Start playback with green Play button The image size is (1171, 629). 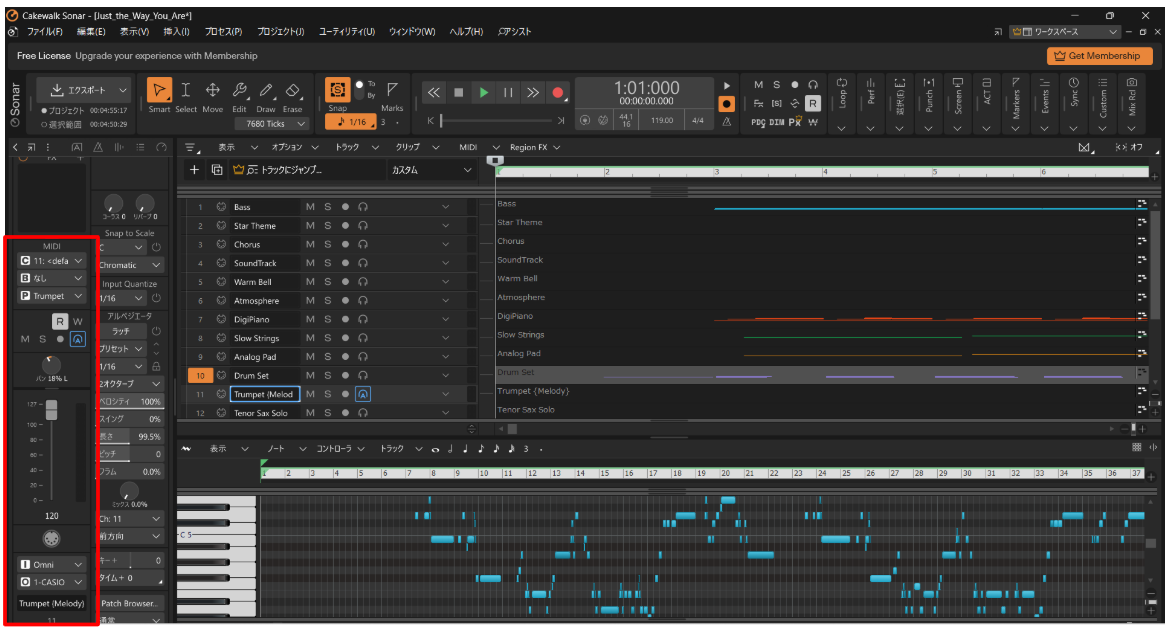tap(484, 93)
